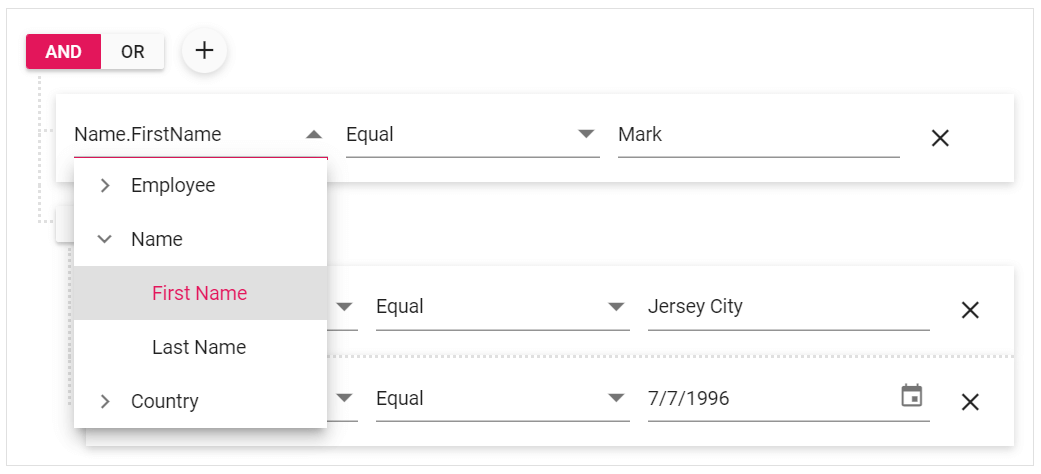
Task: Expand the Employee tree node
Action: click(x=105, y=186)
